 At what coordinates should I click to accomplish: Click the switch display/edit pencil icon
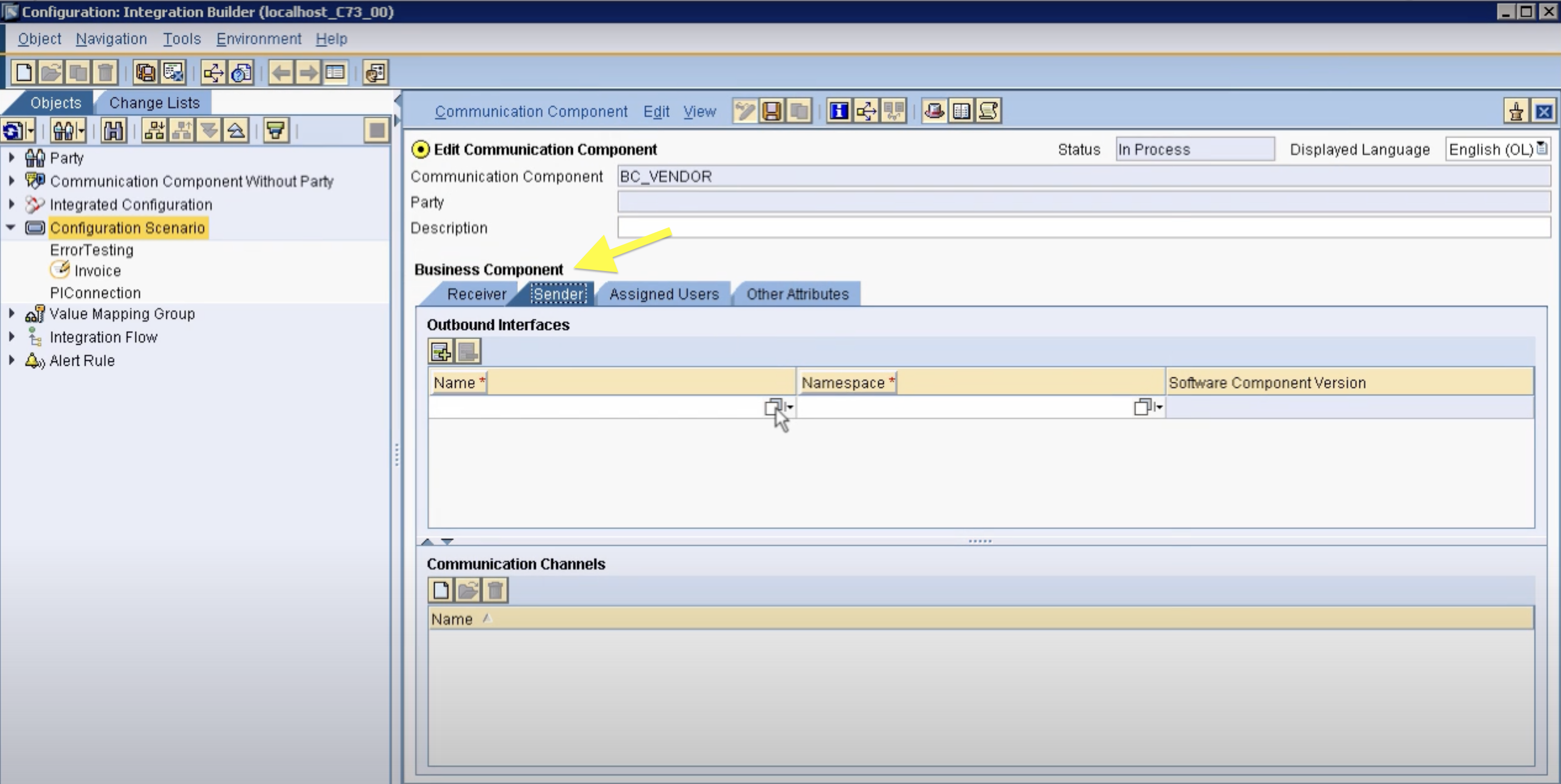click(x=744, y=111)
